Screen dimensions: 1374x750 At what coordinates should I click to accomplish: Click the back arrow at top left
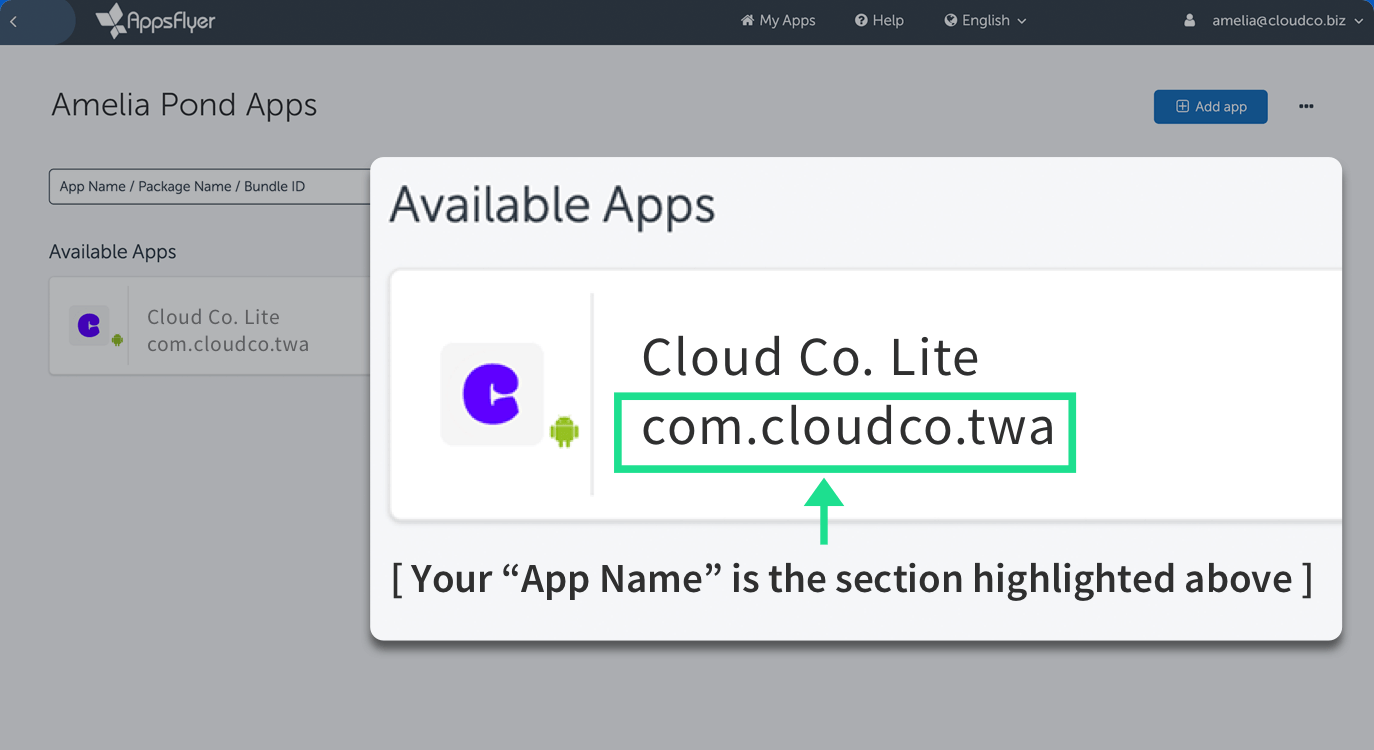click(13, 21)
